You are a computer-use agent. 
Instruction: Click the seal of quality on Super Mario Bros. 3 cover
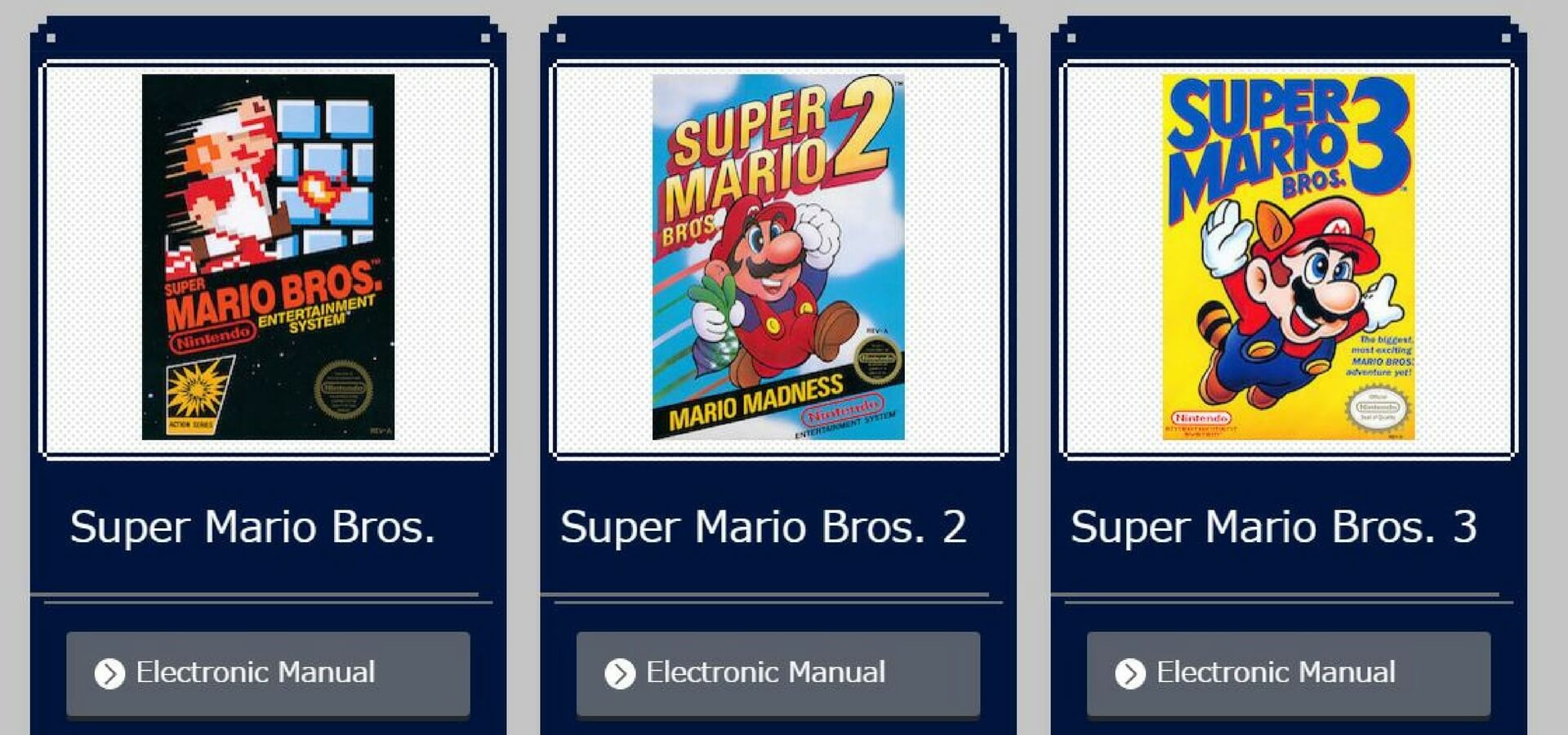click(x=1378, y=408)
